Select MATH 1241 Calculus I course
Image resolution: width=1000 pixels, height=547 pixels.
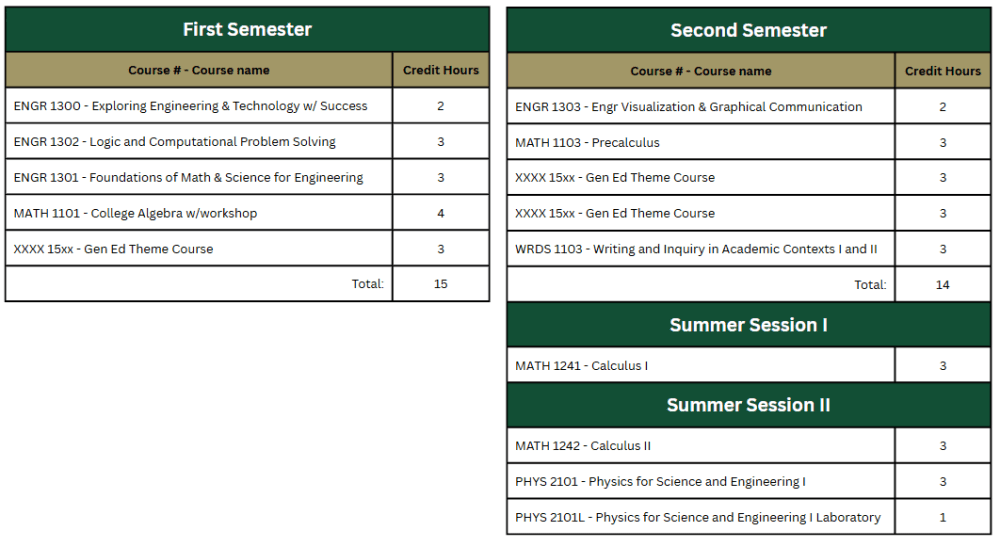pyautogui.click(x=582, y=366)
